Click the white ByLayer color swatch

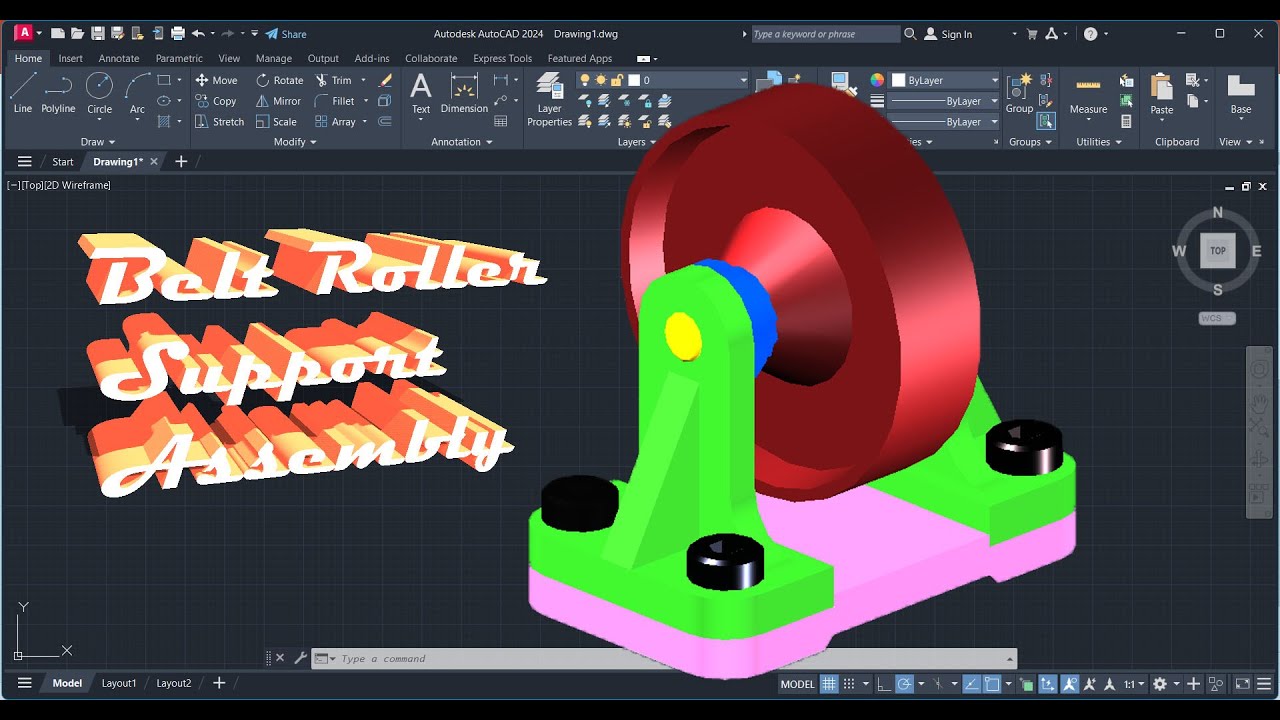pyautogui.click(x=898, y=80)
